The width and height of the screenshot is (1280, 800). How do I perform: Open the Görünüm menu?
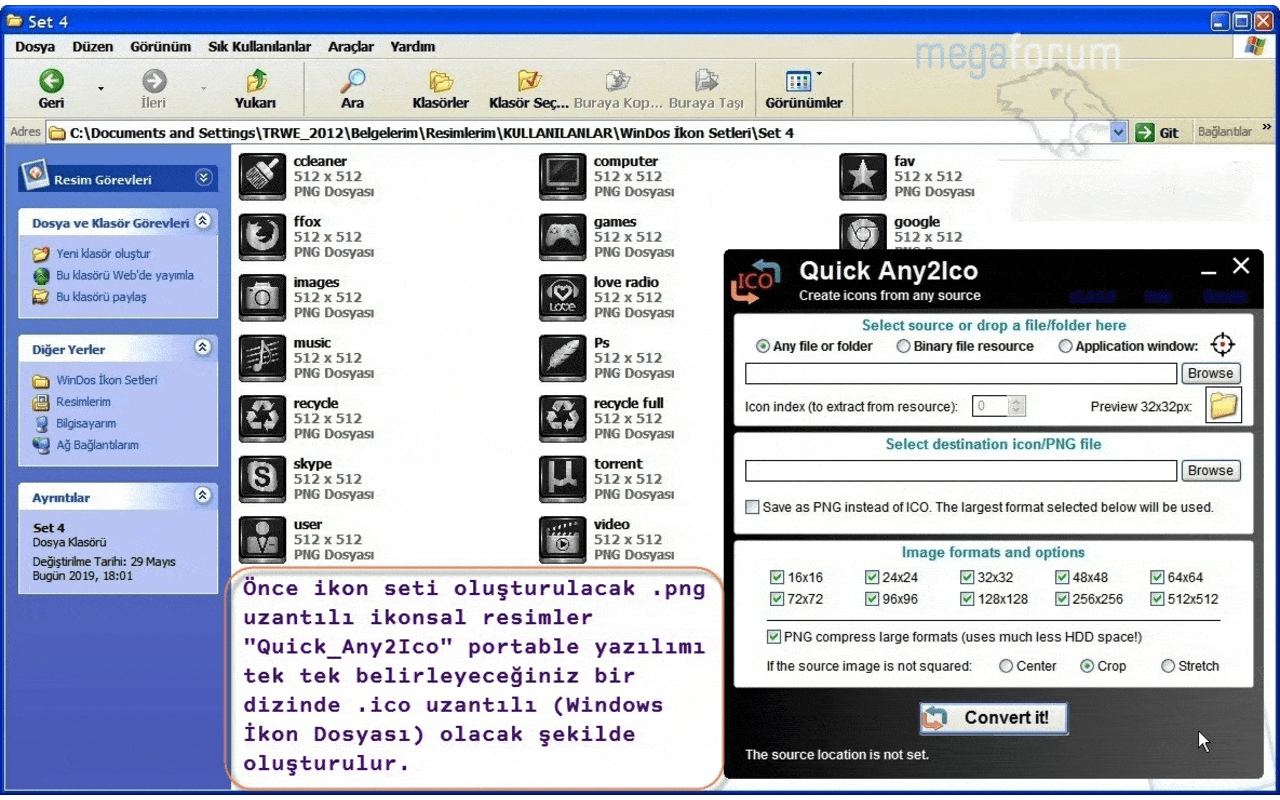click(x=160, y=46)
